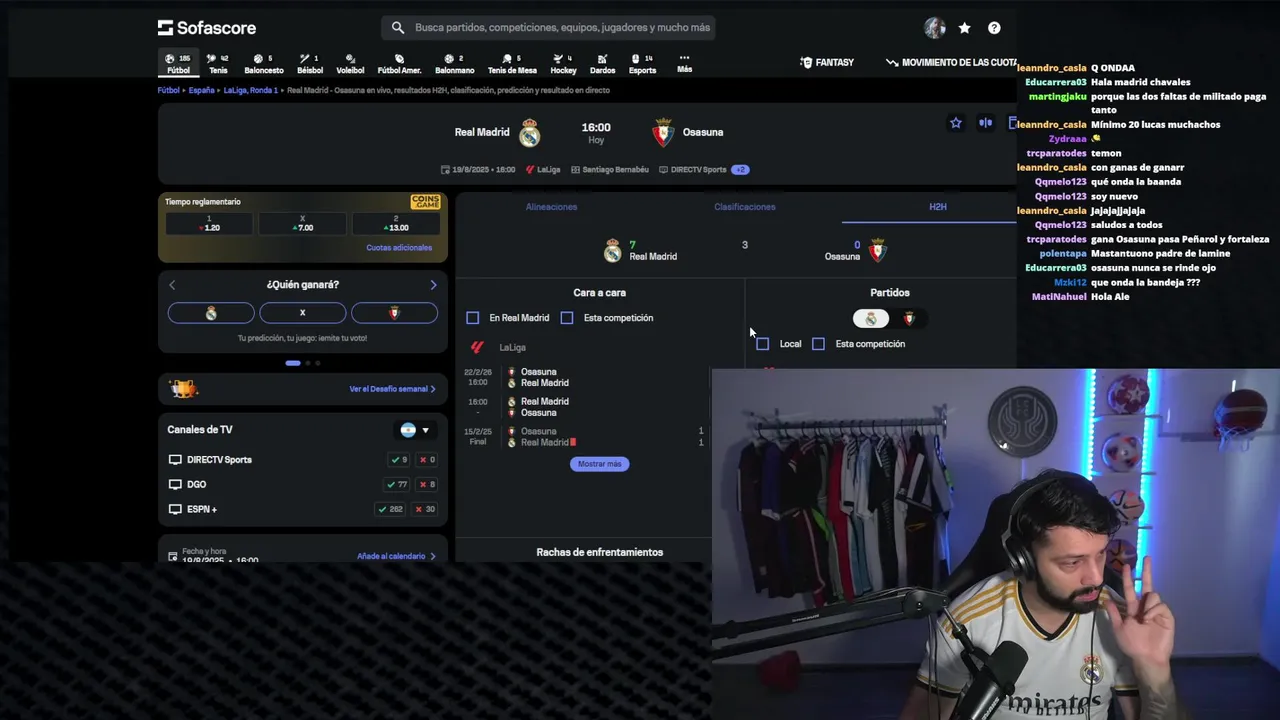This screenshot has width=1280, height=720.
Task: Click green check vote for DIRECTV Sports
Action: [x=399, y=460]
